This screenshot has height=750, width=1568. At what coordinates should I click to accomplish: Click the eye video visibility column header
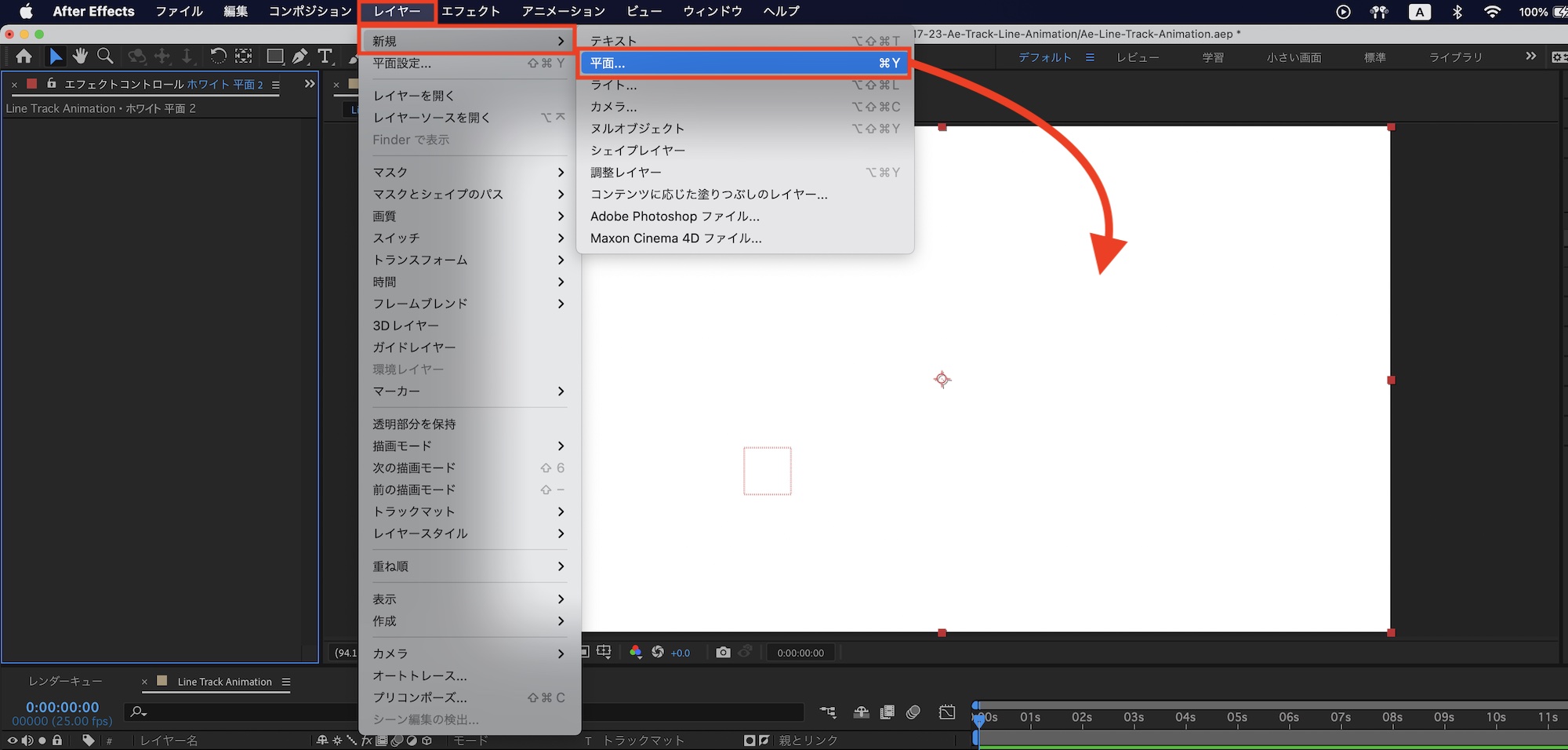click(x=13, y=740)
